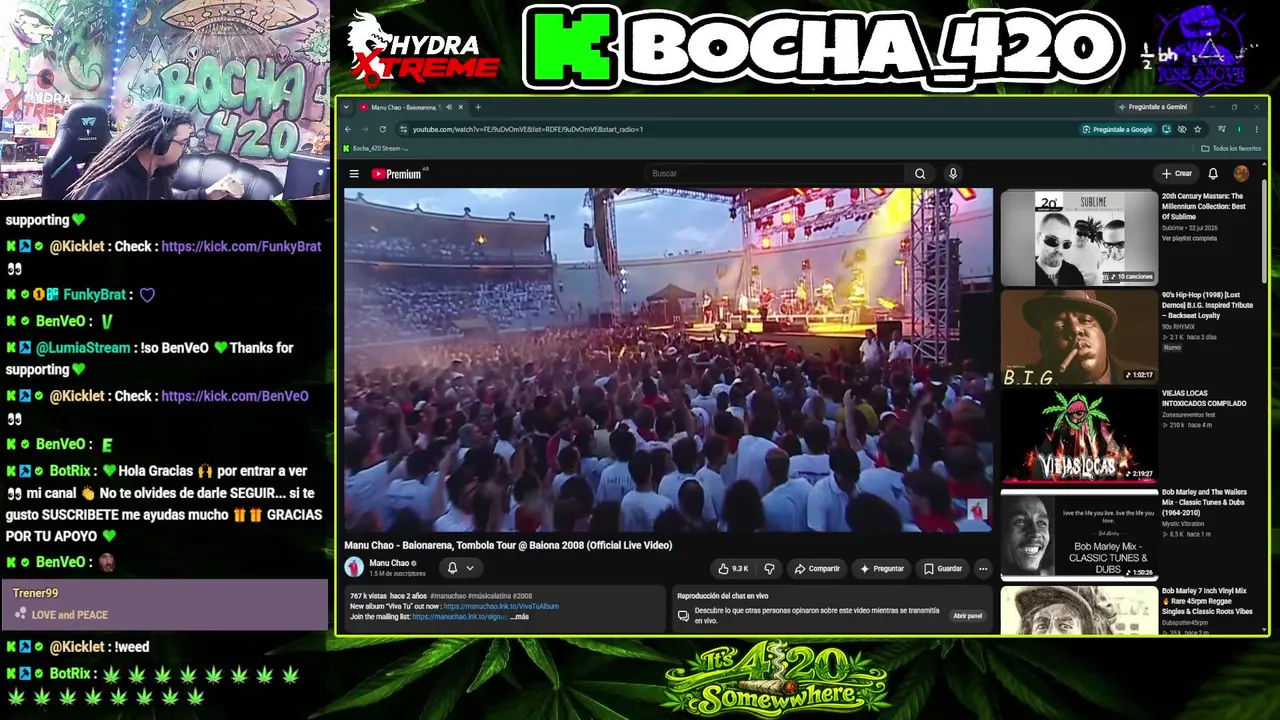The height and width of the screenshot is (720, 1280).
Task: Click the Manu Chao live video player
Action: point(668,360)
